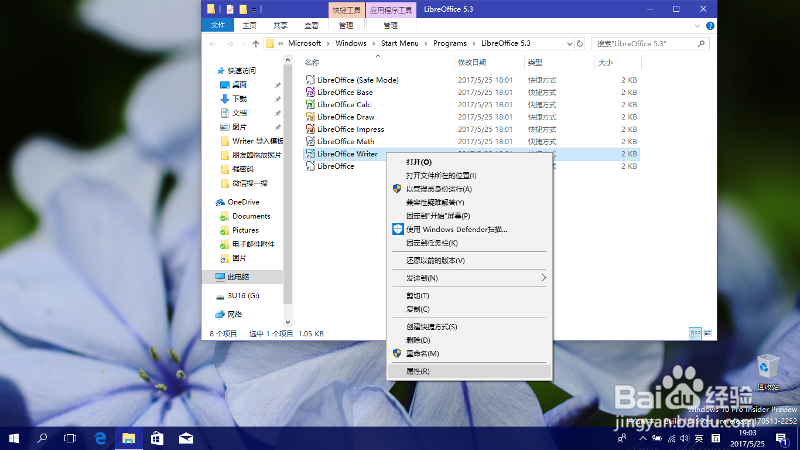This screenshot has width=800, height=450.
Task: Click the Explorer help question-mark icon
Action: [710, 26]
